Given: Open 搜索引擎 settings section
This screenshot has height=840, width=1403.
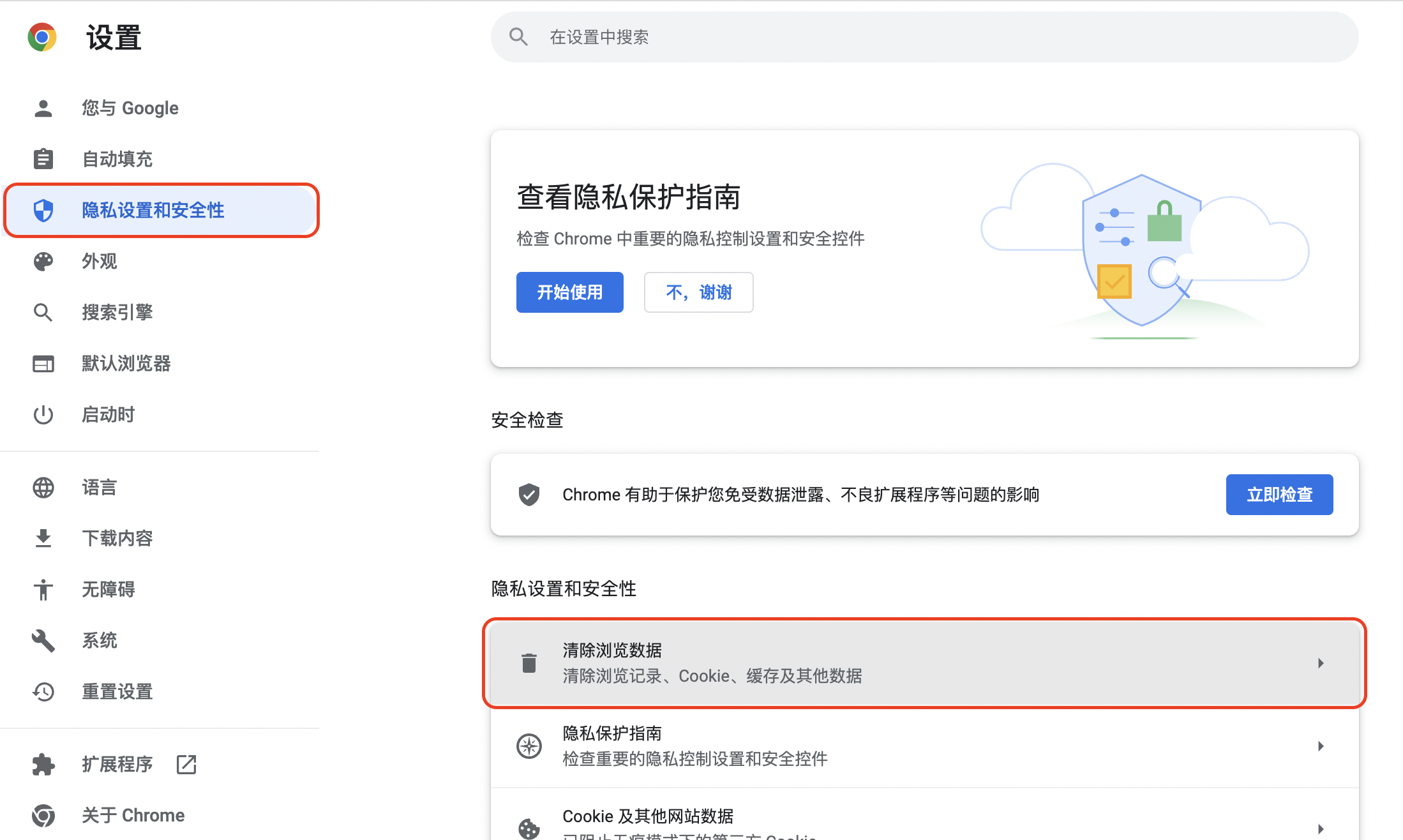Looking at the screenshot, I should coord(117,312).
